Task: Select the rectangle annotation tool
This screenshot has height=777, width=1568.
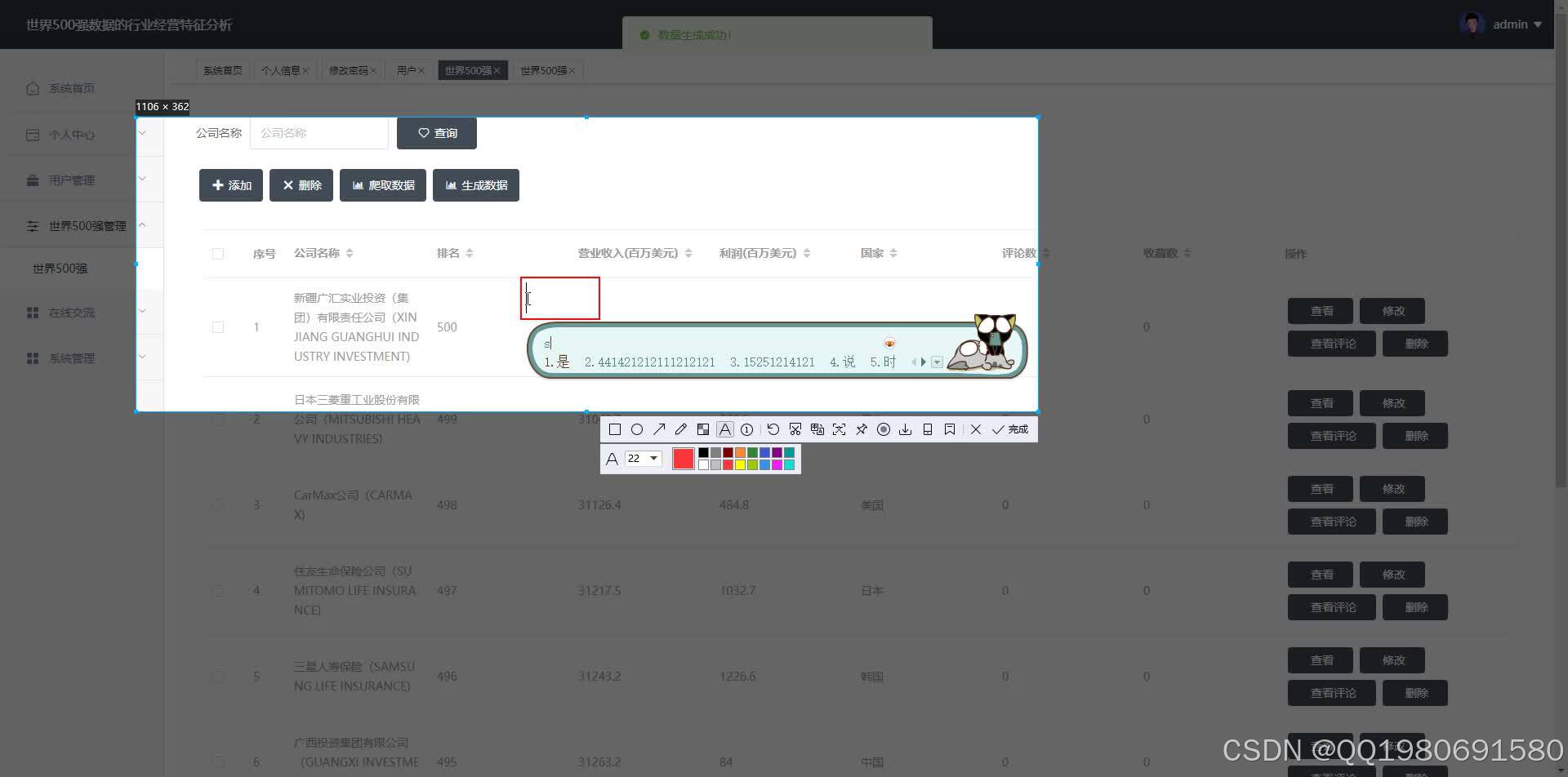Action: click(615, 429)
